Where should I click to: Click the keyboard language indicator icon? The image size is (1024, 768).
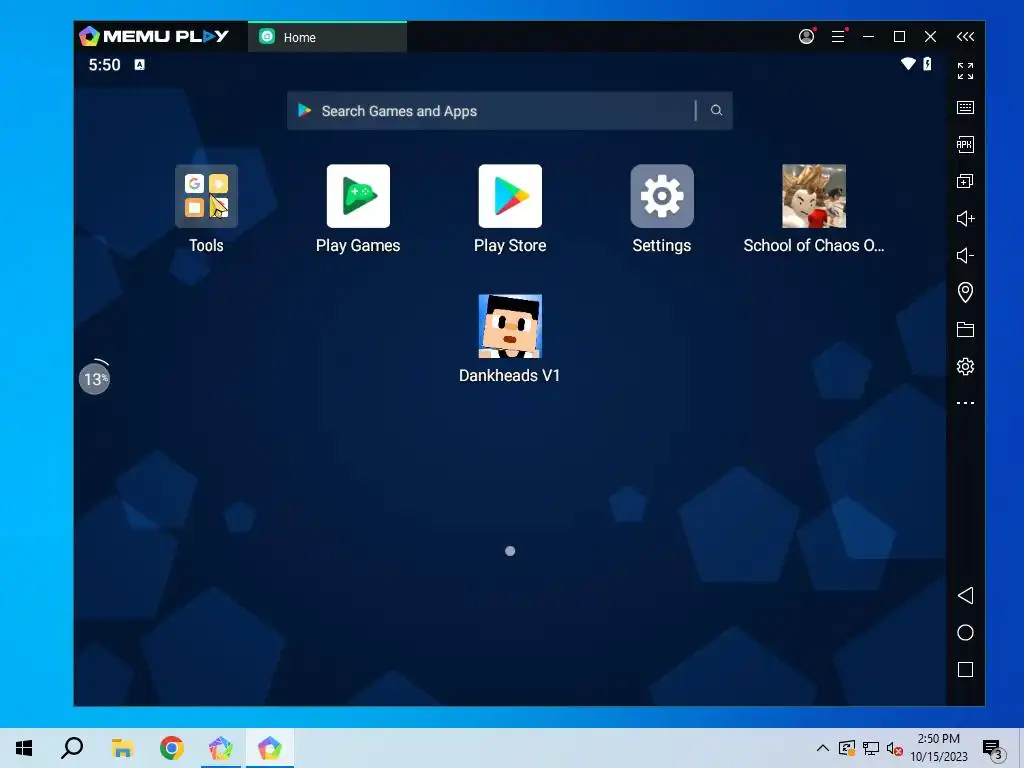pos(140,65)
